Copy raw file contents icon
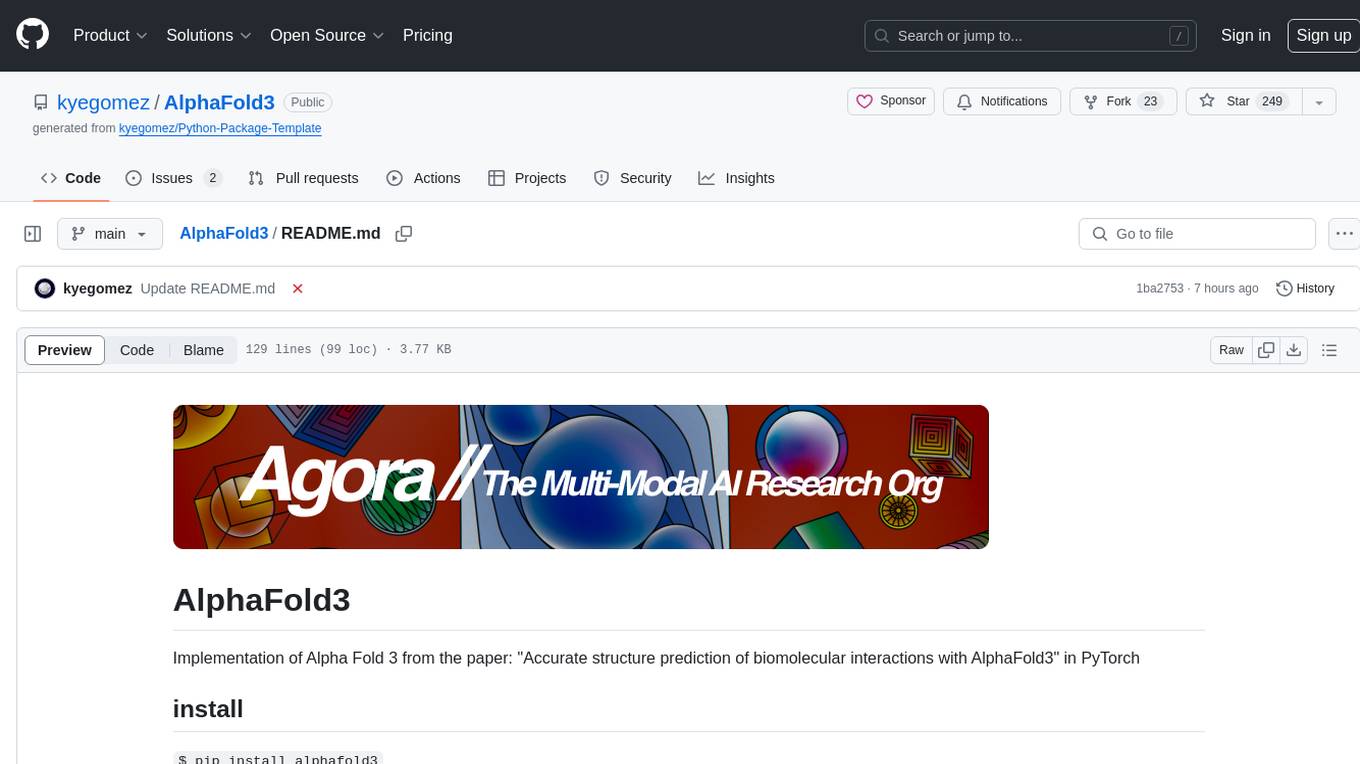Image resolution: width=1360 pixels, height=764 pixels. (x=1266, y=350)
